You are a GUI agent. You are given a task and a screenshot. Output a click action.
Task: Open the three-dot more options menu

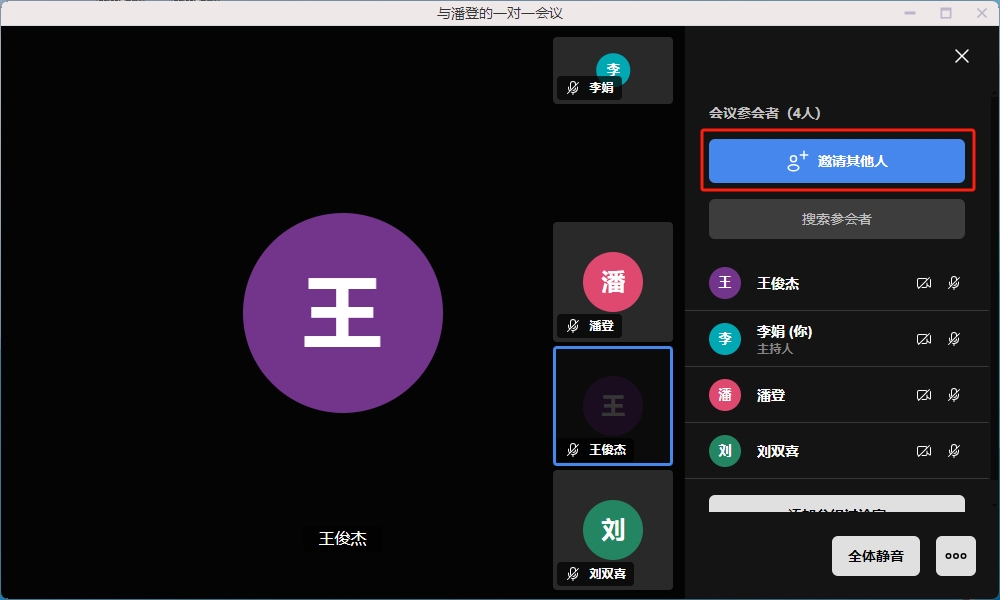pos(955,556)
